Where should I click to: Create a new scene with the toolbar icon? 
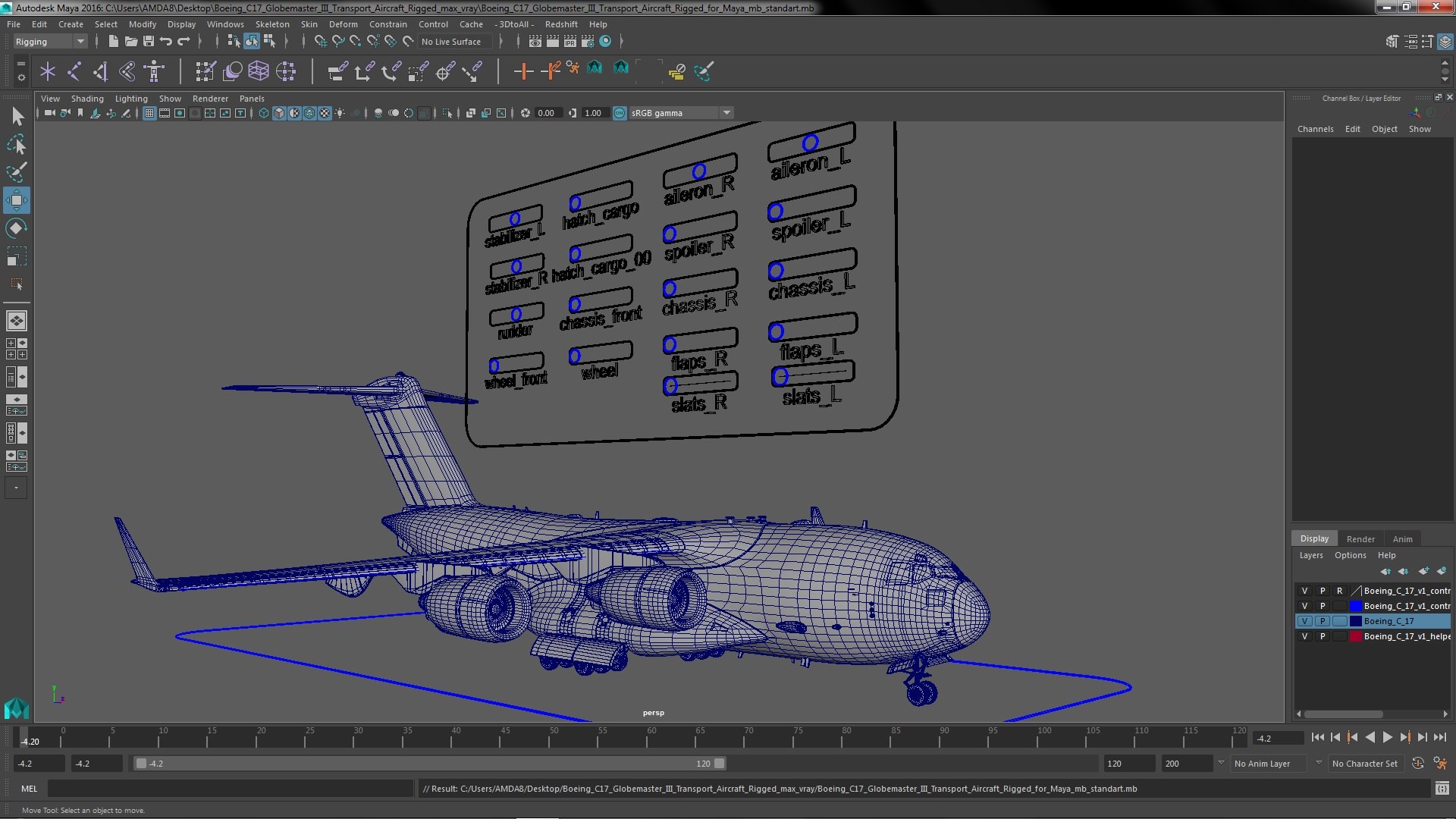tap(113, 42)
